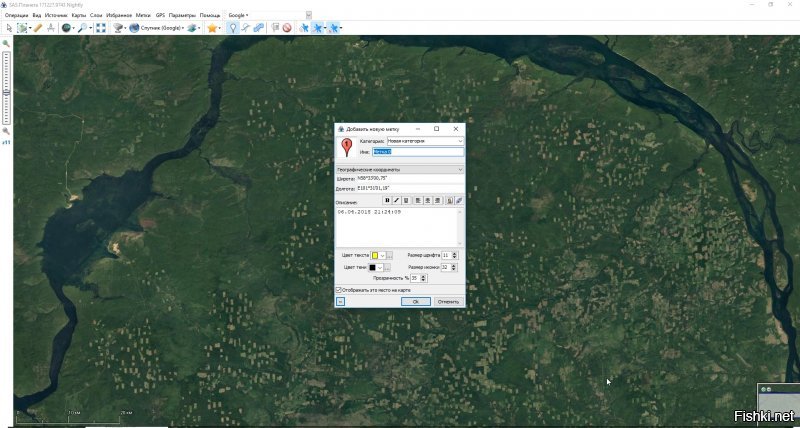This screenshot has width=800, height=428.
Task: Activate the ruler distance measurement tool
Action: 38,28
